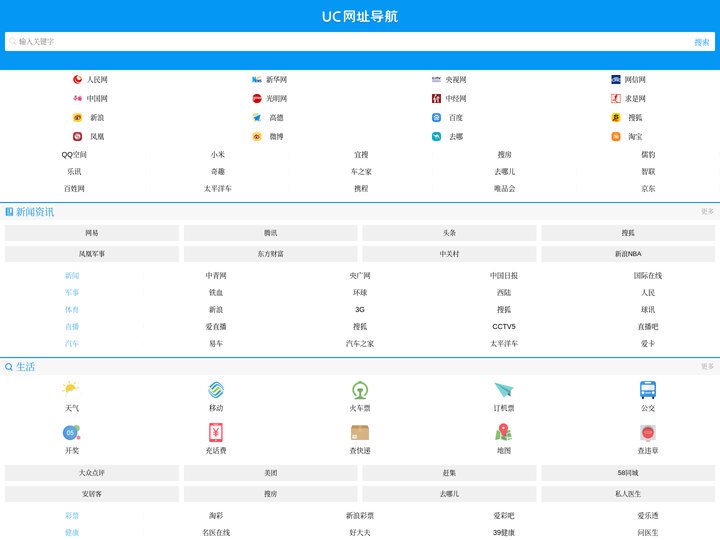Click the 网易 news button

[x=92, y=233]
